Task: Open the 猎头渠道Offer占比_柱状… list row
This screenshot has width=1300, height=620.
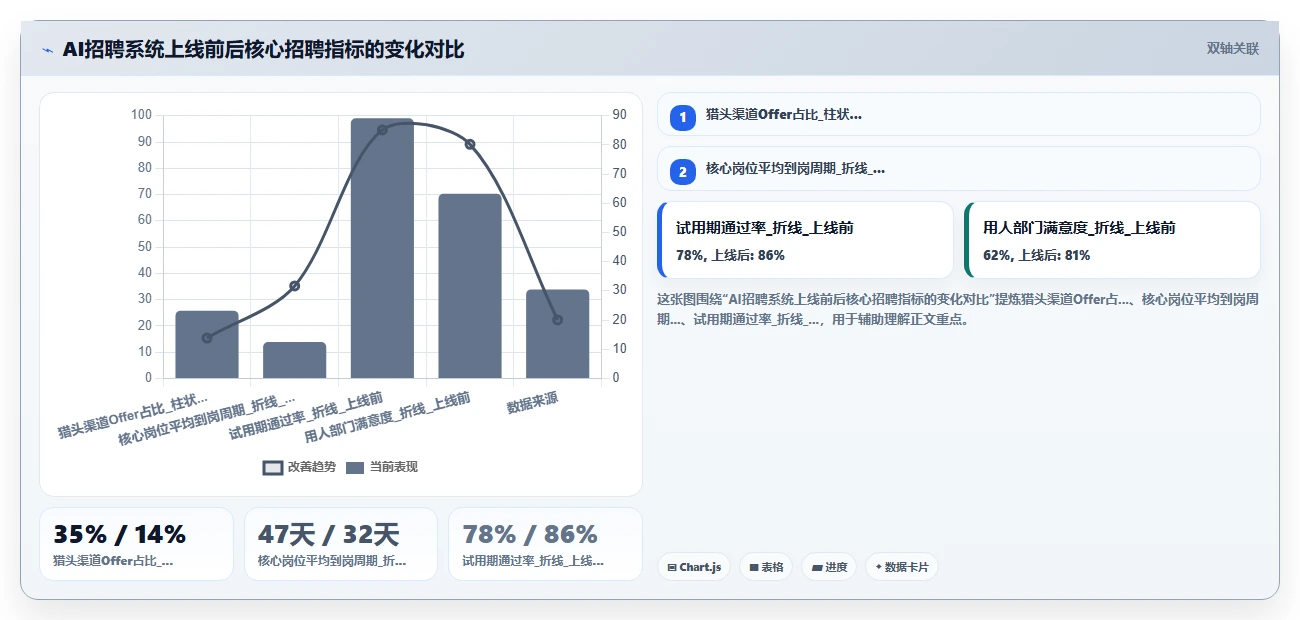Action: click(958, 114)
